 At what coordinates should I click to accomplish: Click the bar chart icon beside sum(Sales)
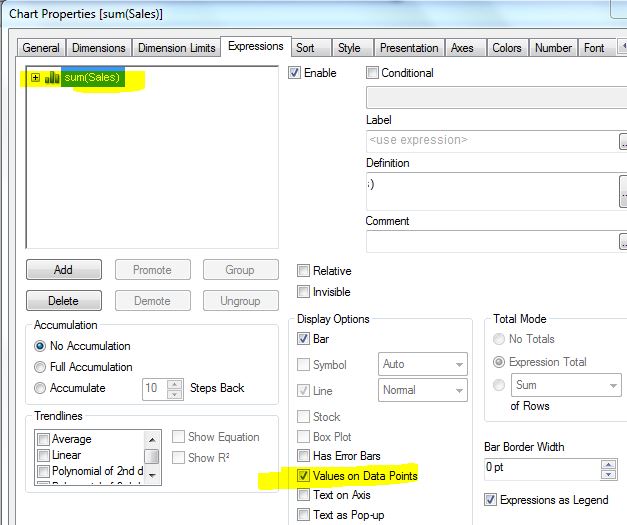(52, 78)
